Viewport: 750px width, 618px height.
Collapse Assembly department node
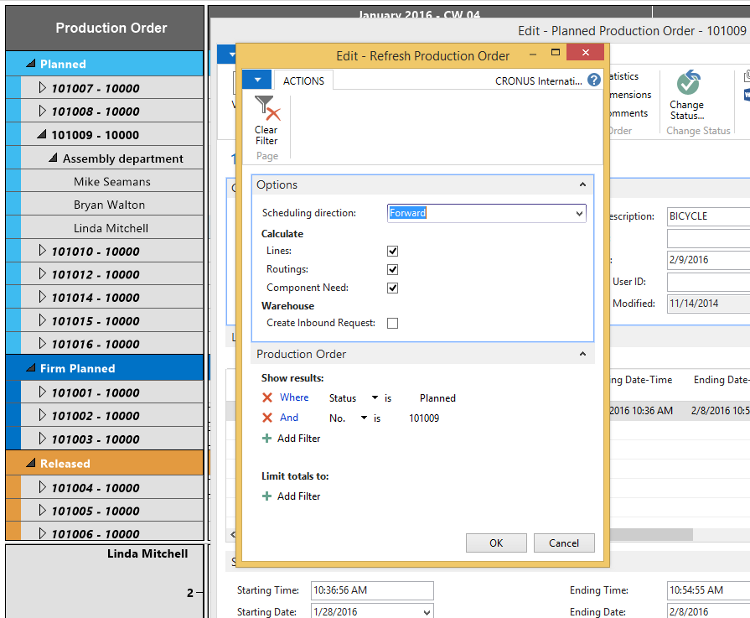[x=53, y=158]
